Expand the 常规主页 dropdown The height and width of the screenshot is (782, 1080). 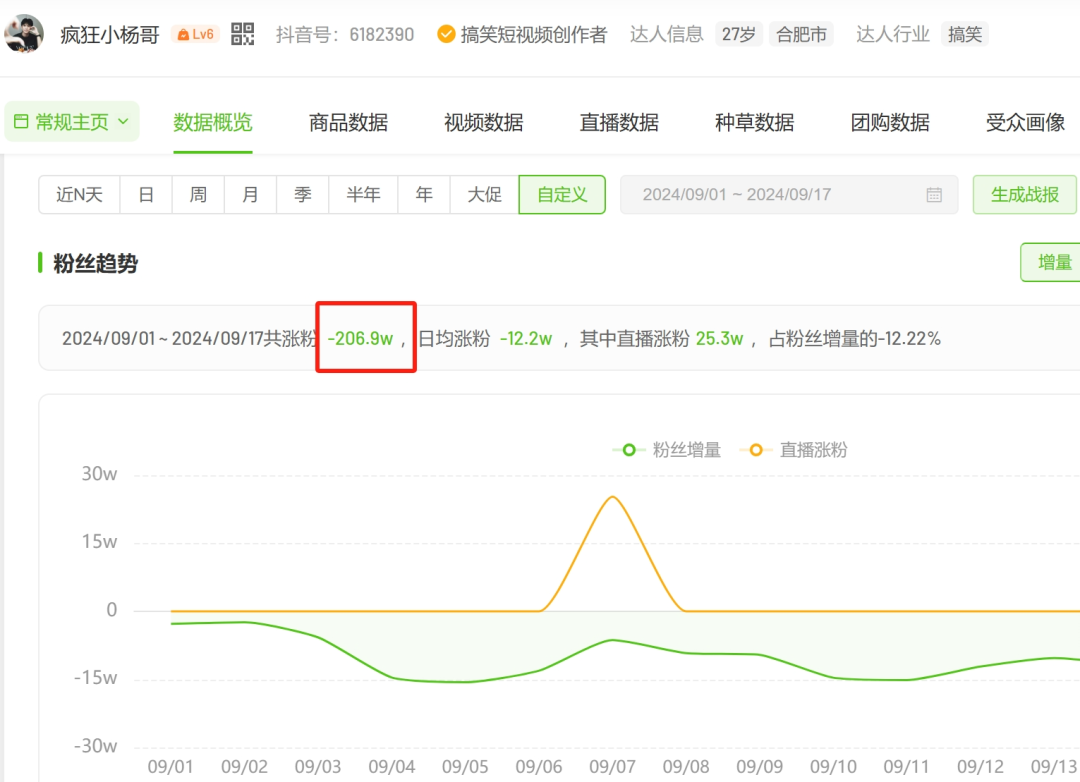tap(72, 122)
